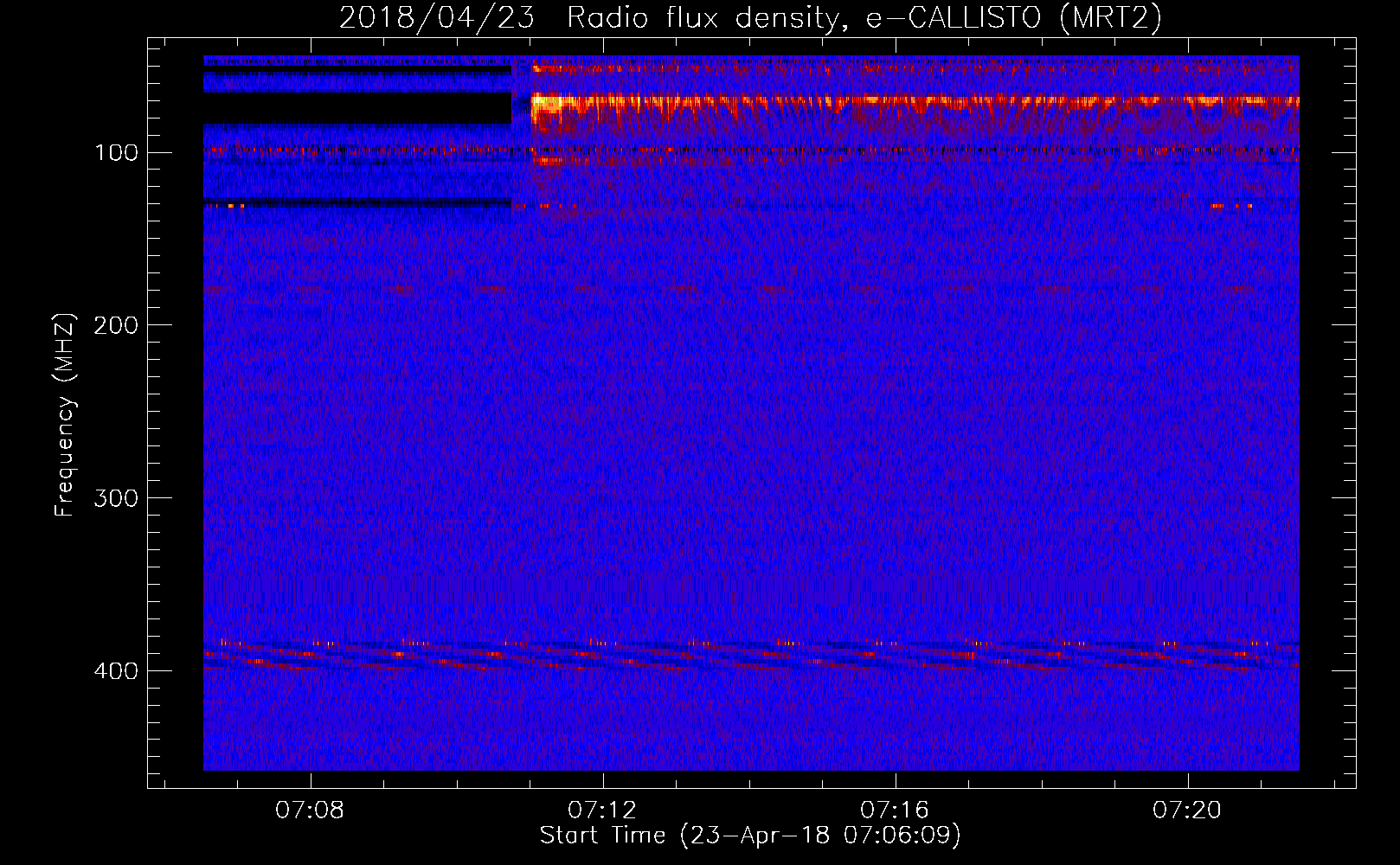Click the 'Start Time (23-Apr-18 07:06:09)' label

tap(750, 836)
